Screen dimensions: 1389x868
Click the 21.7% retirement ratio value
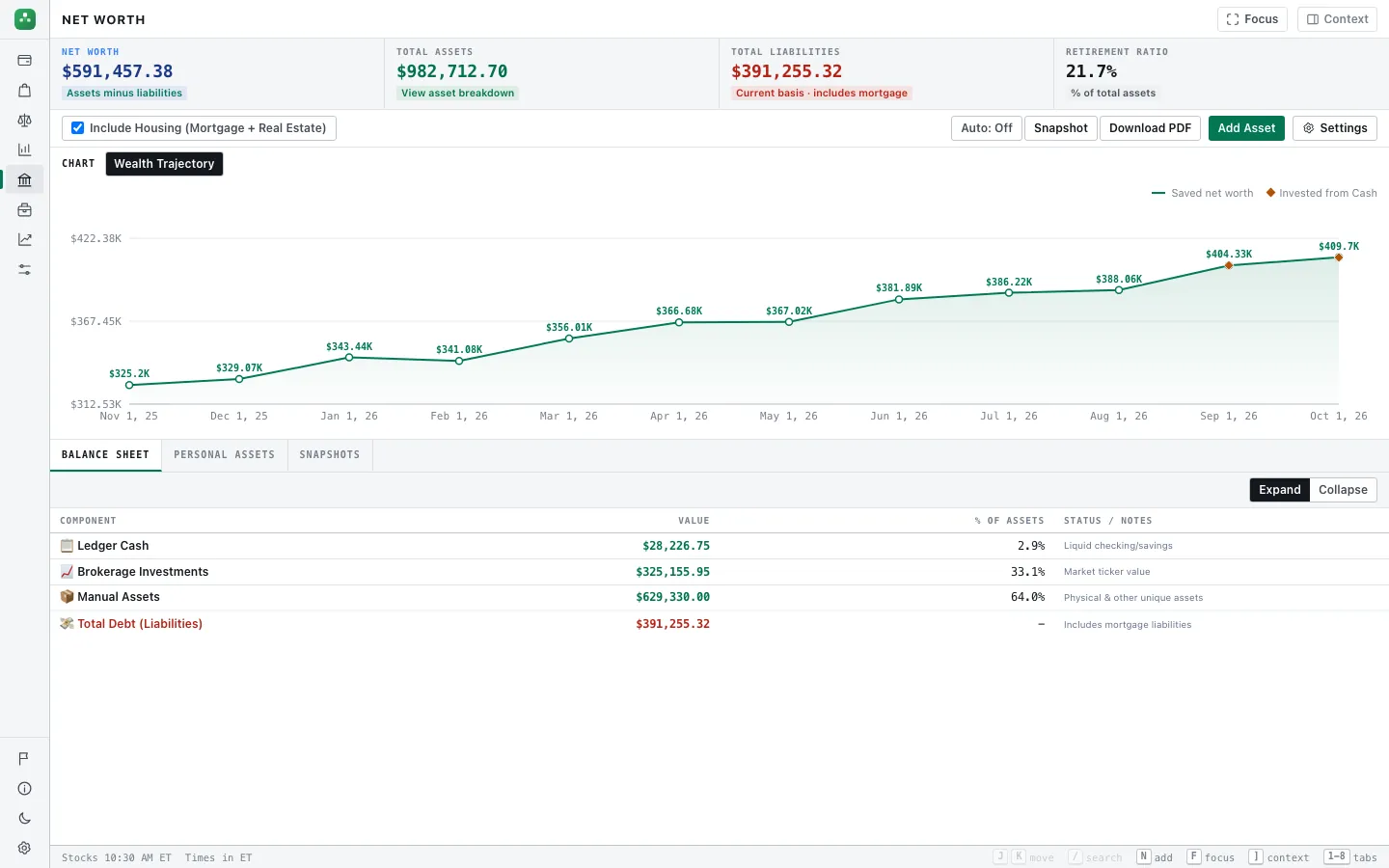(1091, 71)
